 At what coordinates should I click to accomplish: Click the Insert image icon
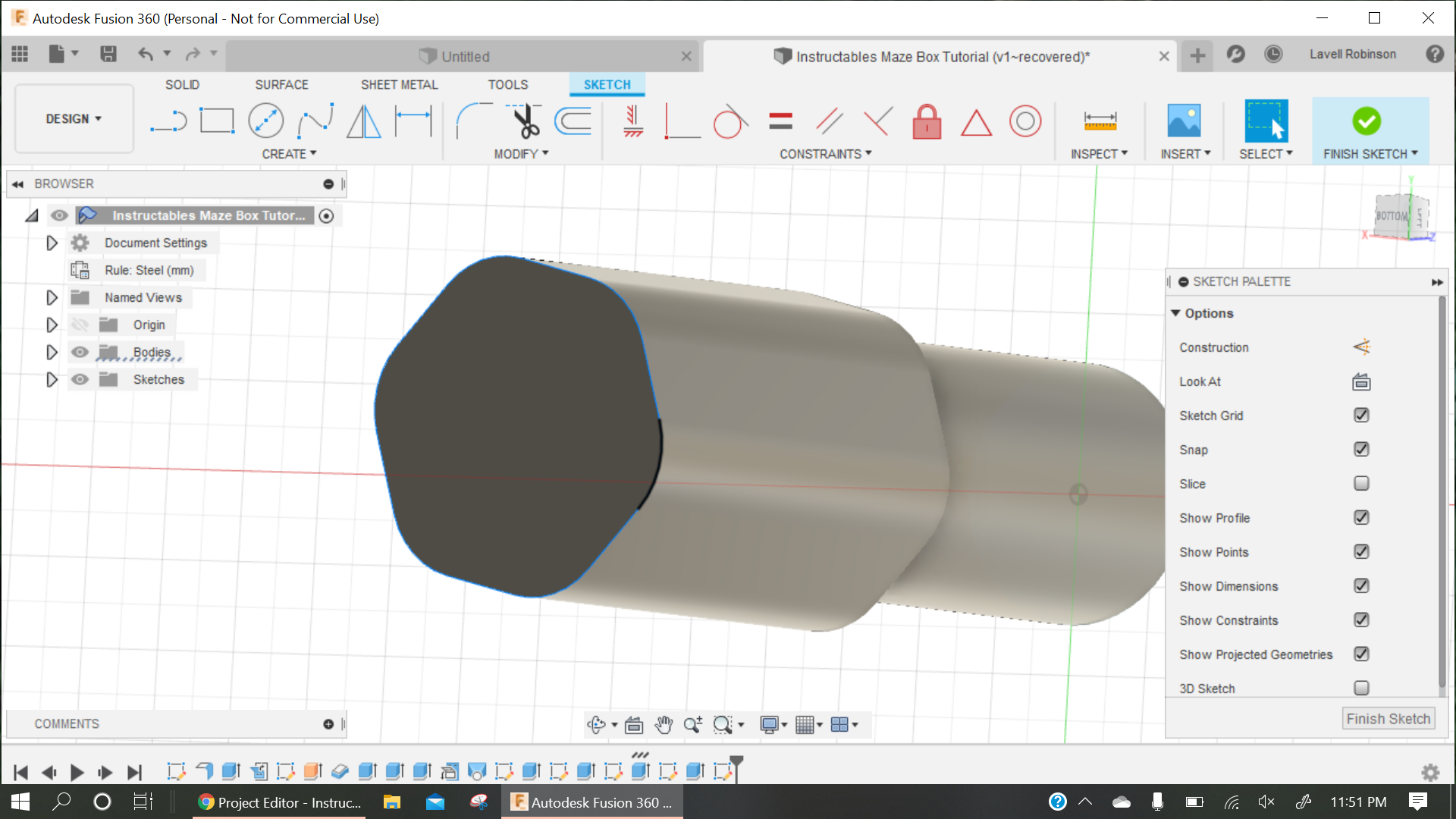(x=1184, y=121)
